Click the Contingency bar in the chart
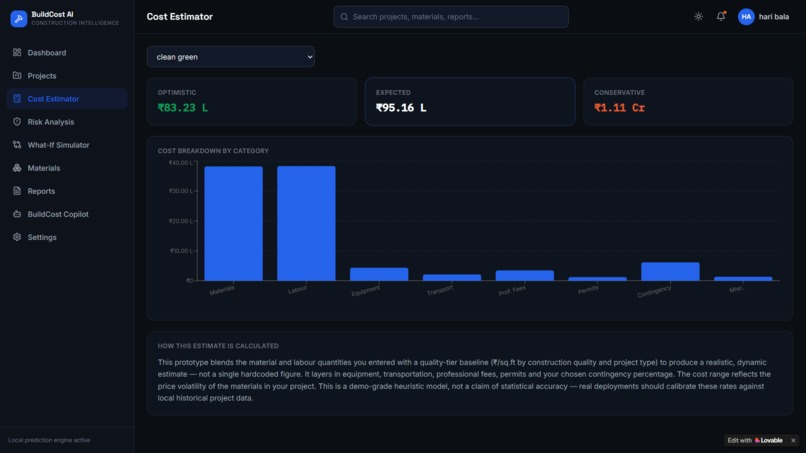The width and height of the screenshot is (806, 453). click(x=670, y=271)
